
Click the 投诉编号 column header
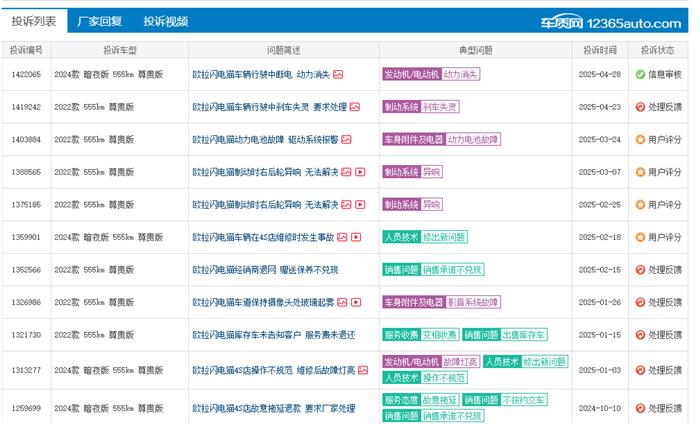coord(26,50)
